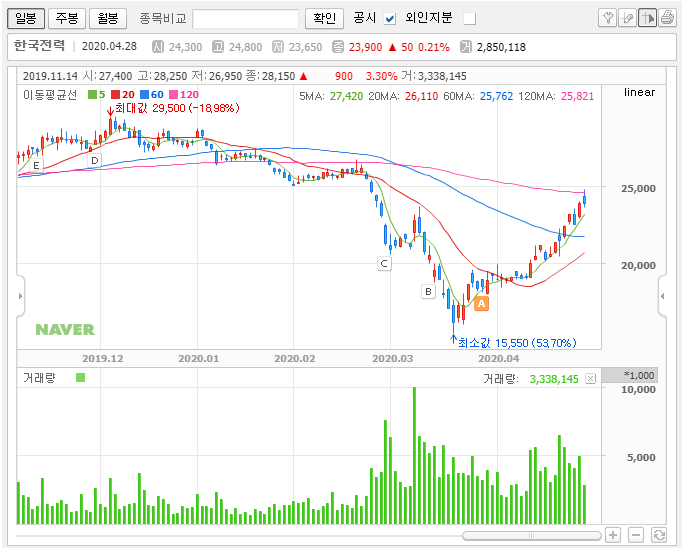Image resolution: width=682 pixels, height=548 pixels.
Task: Click the 120MA value 25,821
Action: click(577, 96)
